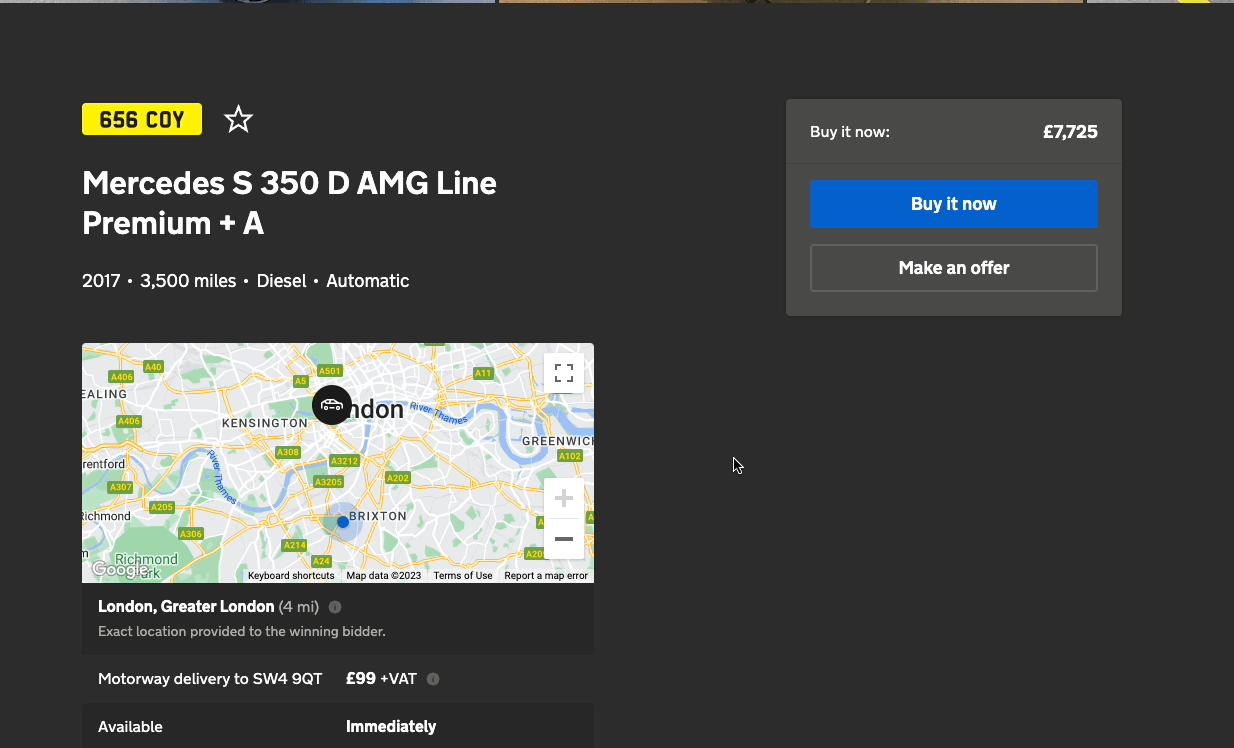Click the Available label

tap(130, 727)
